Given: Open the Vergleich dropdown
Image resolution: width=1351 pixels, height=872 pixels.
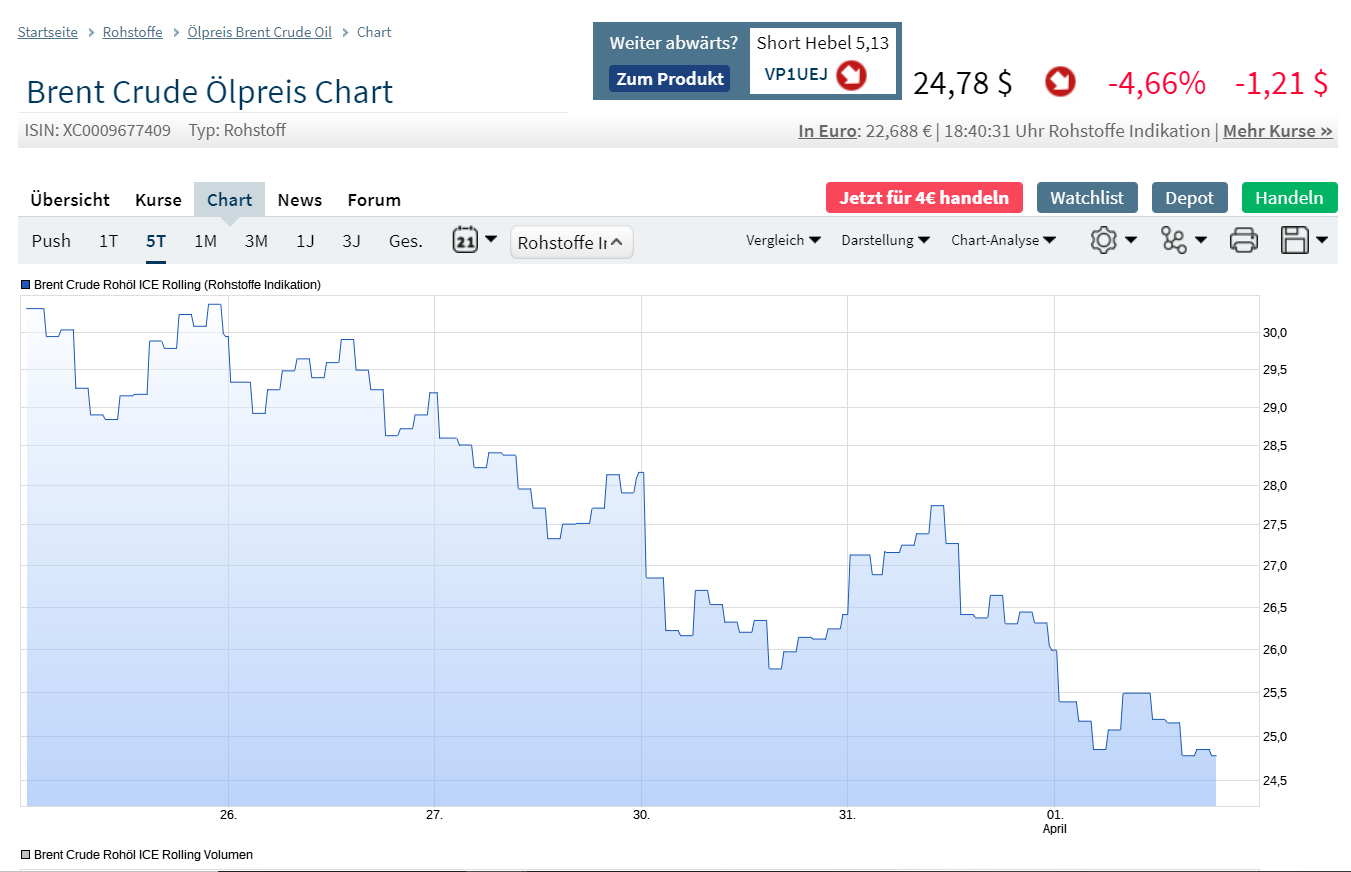Looking at the screenshot, I should pyautogui.click(x=784, y=240).
